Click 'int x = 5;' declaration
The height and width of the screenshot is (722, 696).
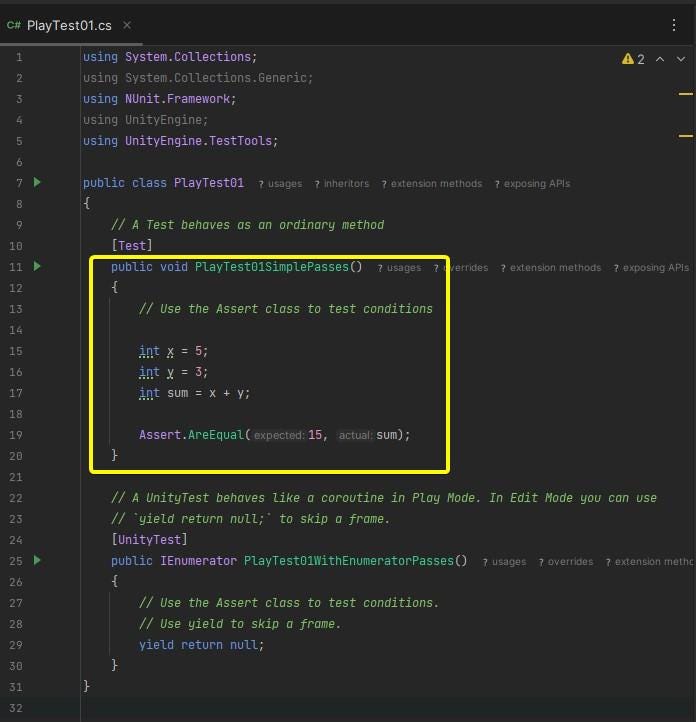[174, 351]
